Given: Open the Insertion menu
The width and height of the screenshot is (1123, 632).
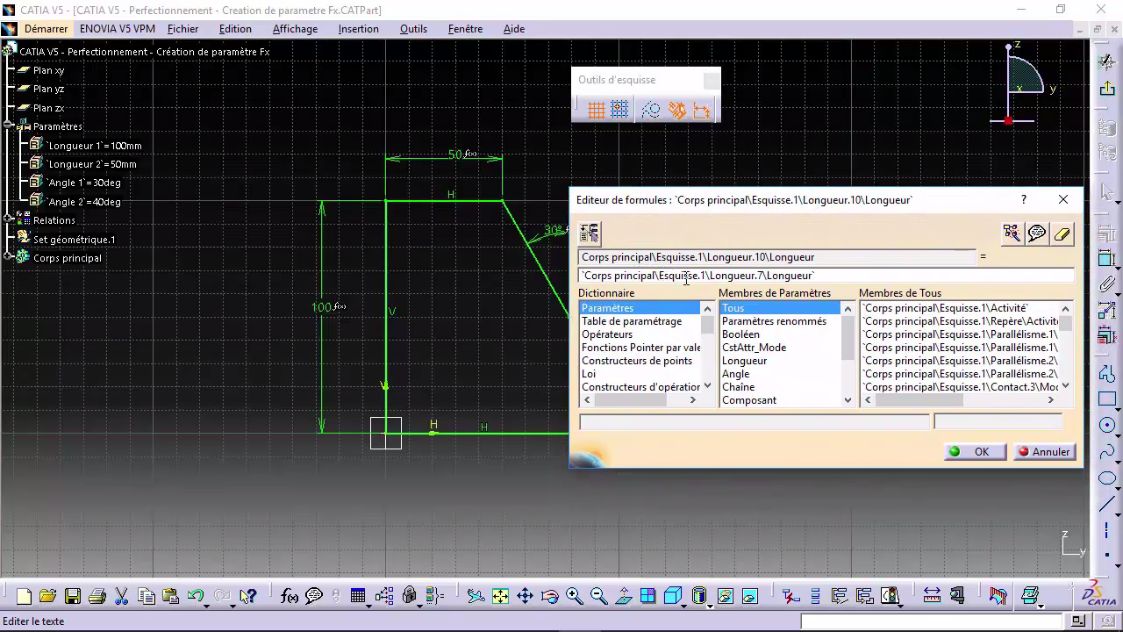Looking at the screenshot, I should (x=358, y=29).
